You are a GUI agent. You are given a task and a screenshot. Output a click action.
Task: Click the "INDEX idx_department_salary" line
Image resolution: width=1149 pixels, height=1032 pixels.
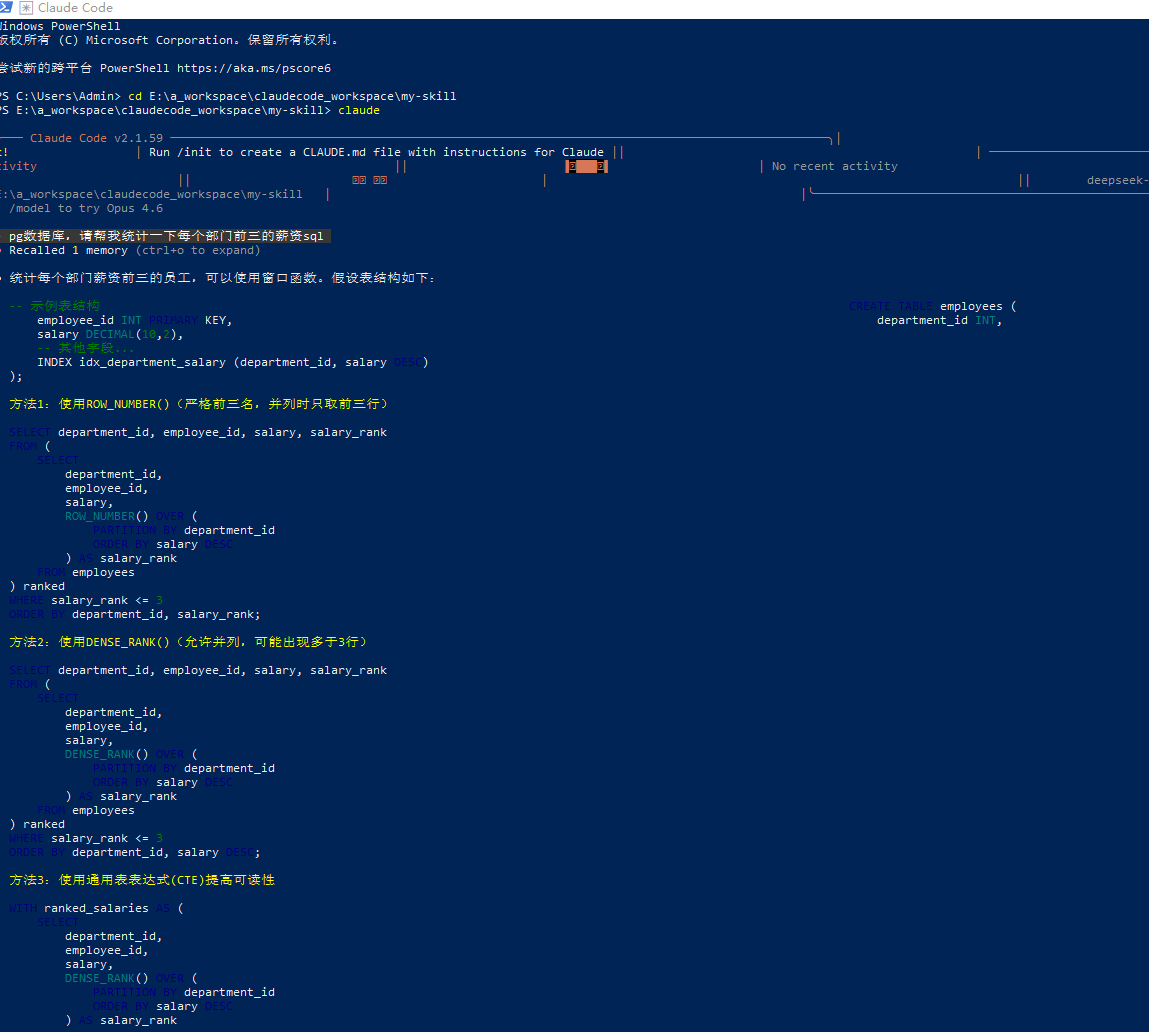pyautogui.click(x=233, y=363)
